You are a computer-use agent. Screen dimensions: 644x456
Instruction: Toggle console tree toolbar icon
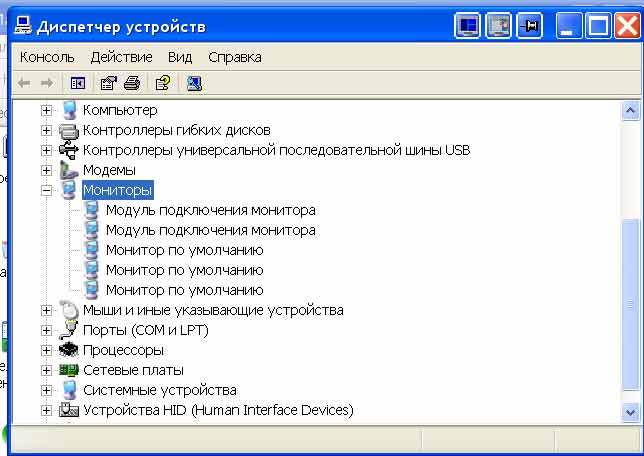pos(78,83)
